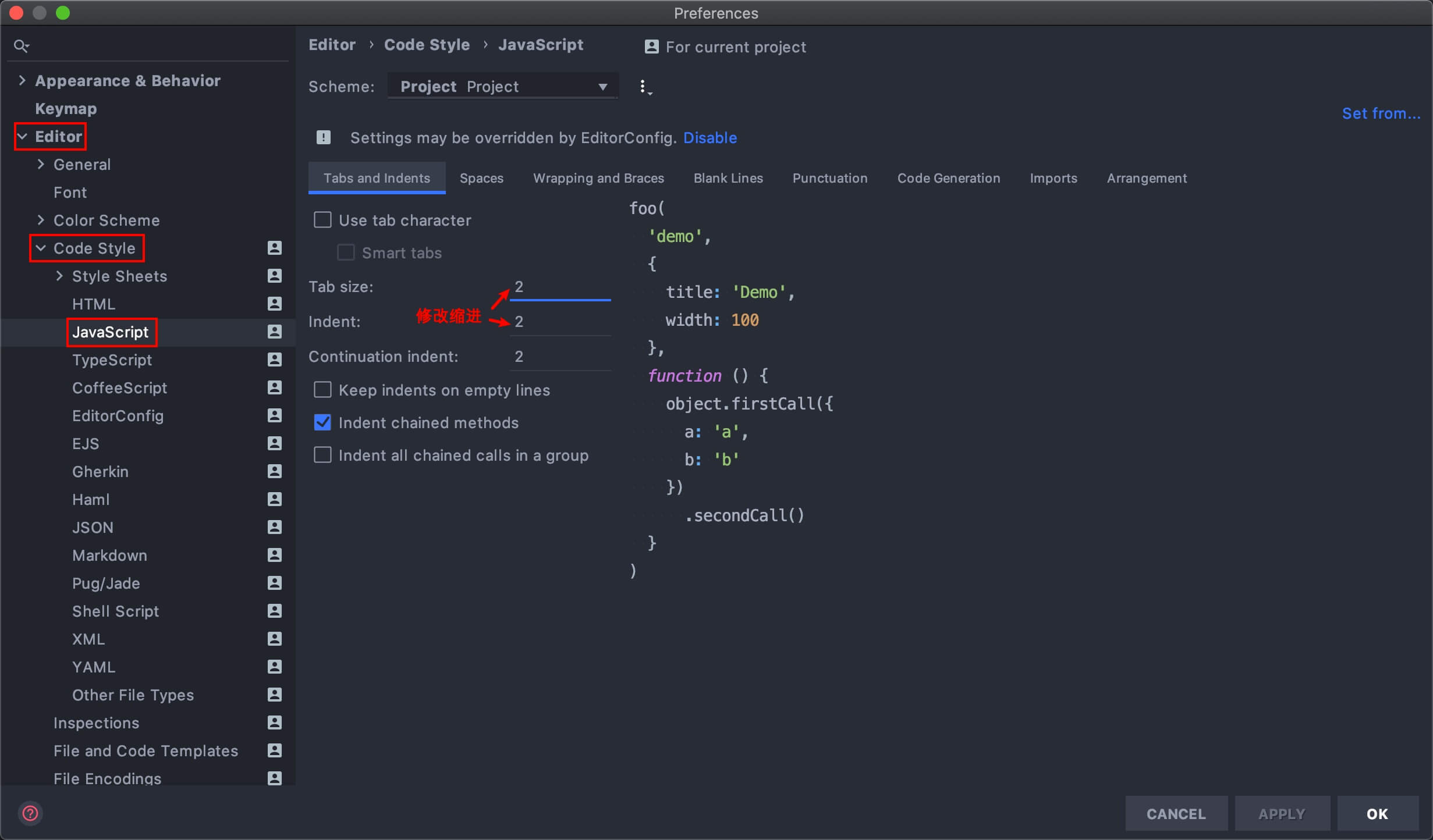This screenshot has width=1433, height=840.
Task: Open the Scheme Project dropdown
Action: (x=503, y=86)
